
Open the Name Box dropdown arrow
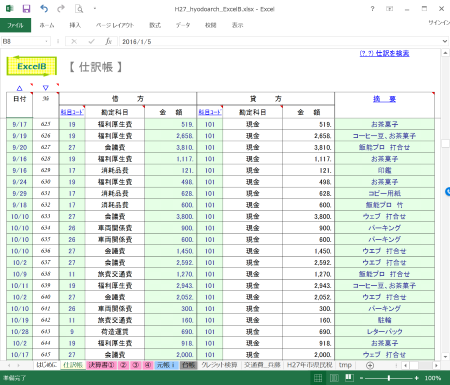coord(46,41)
